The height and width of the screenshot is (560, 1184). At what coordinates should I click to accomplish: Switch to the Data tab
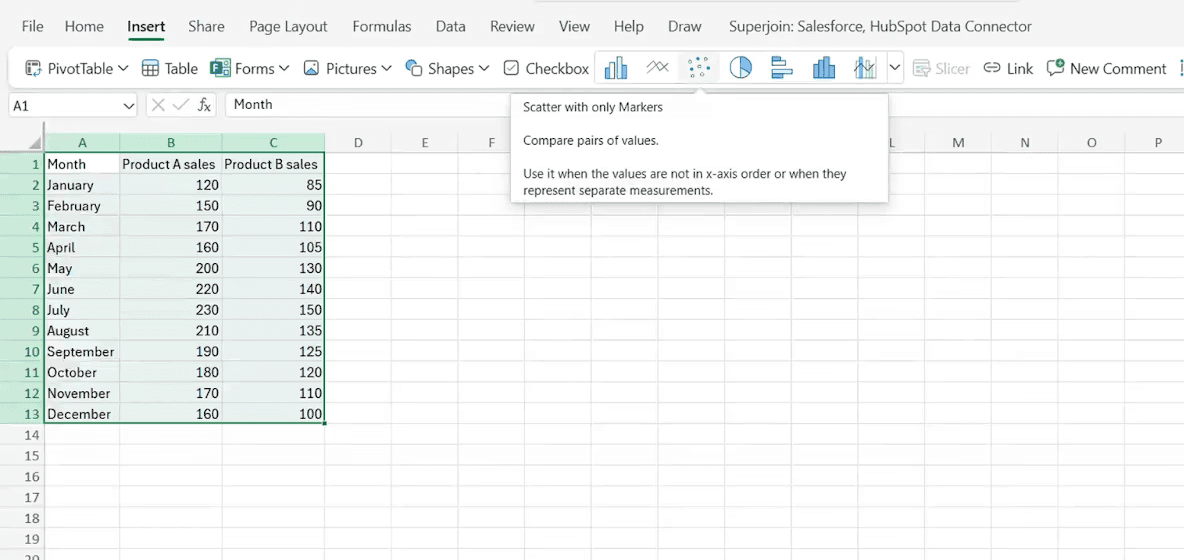pos(451,26)
